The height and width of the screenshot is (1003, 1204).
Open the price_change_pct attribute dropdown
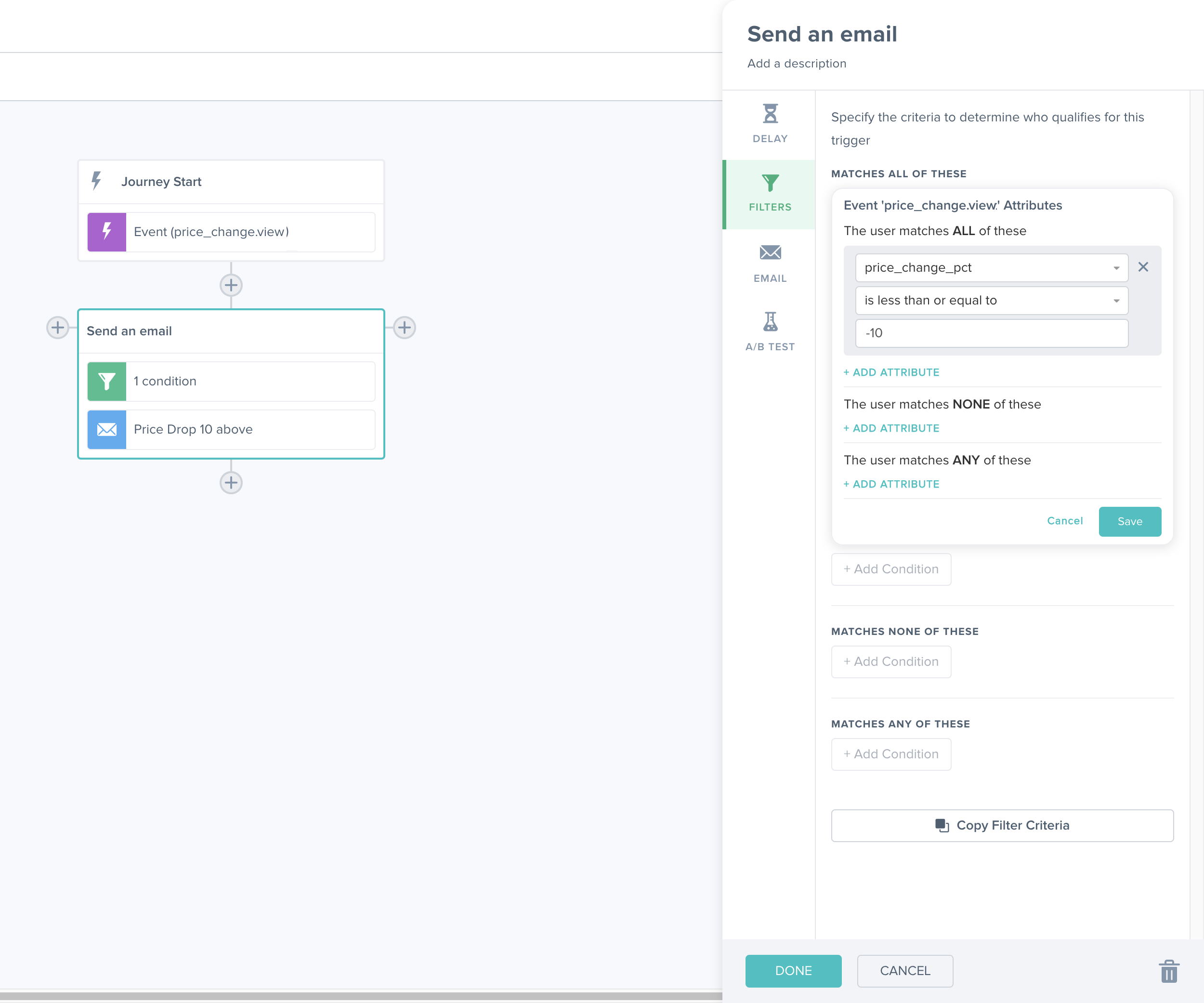coord(1116,267)
